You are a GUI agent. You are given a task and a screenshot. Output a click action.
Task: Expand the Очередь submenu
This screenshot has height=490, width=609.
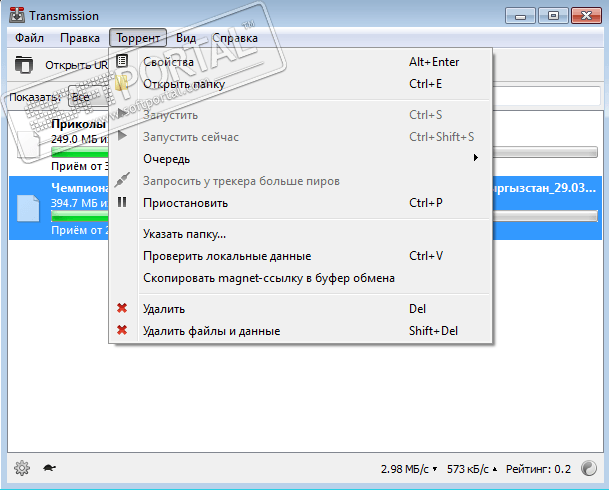click(x=300, y=159)
